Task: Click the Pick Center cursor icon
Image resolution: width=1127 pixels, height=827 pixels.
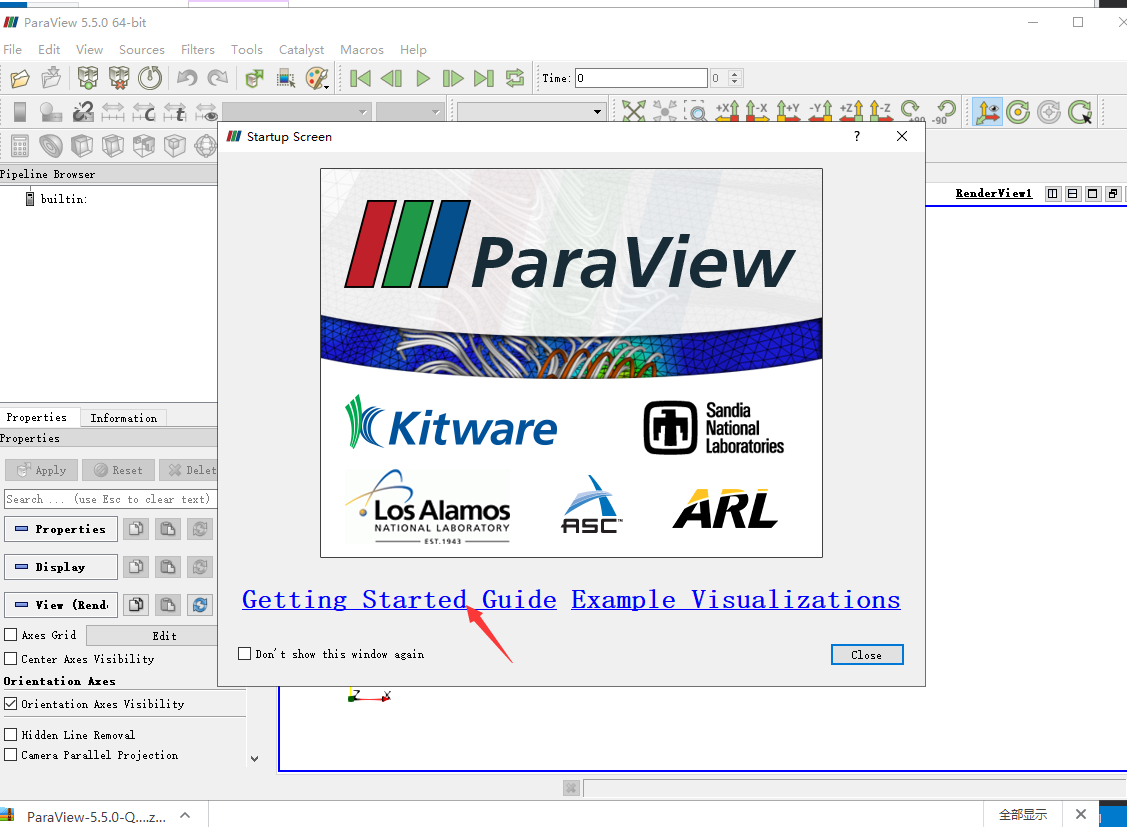Action: click(1080, 111)
